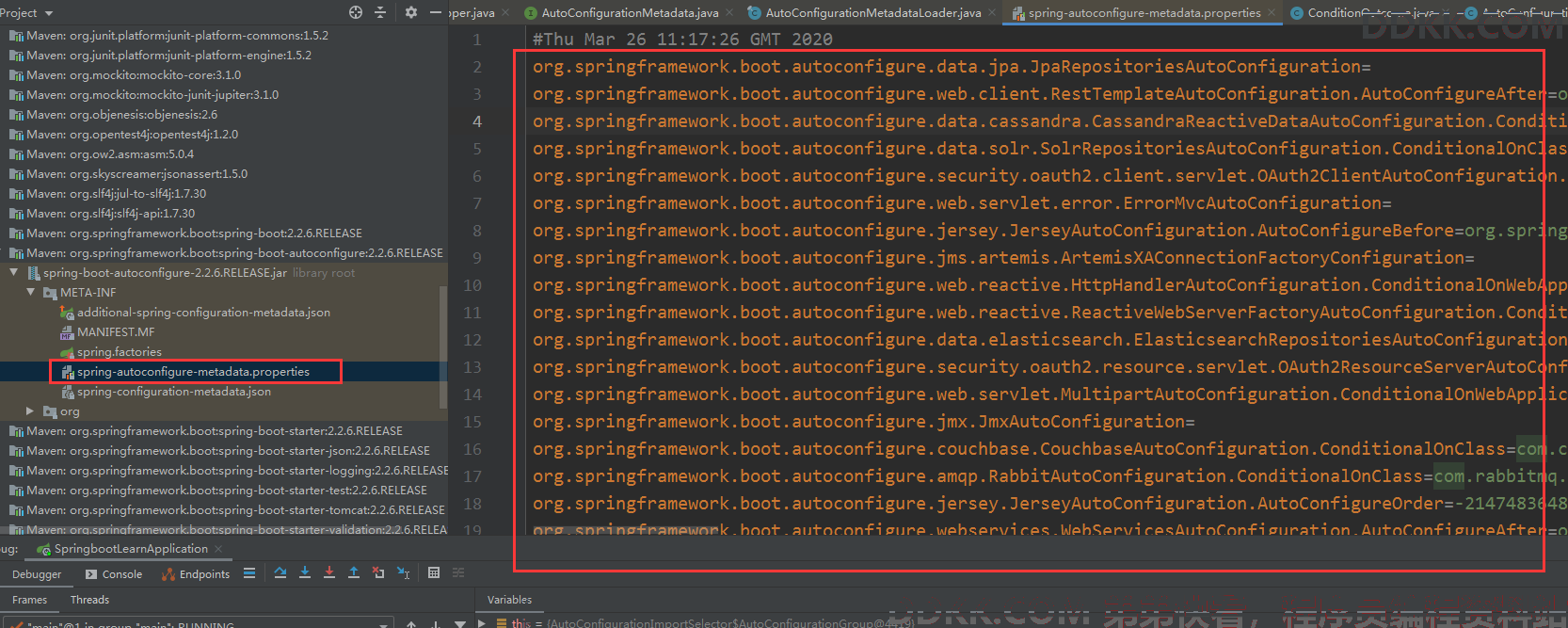Click the META-INF folder icon

tap(50, 293)
